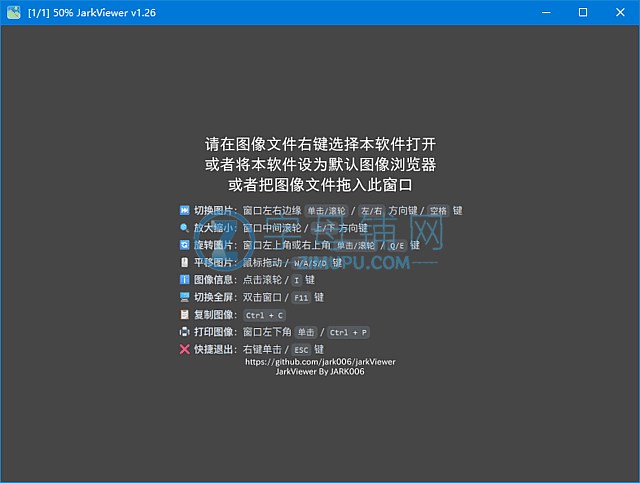The image size is (640, 483).
Task: Click the 'ESC' key badge
Action: (301, 349)
